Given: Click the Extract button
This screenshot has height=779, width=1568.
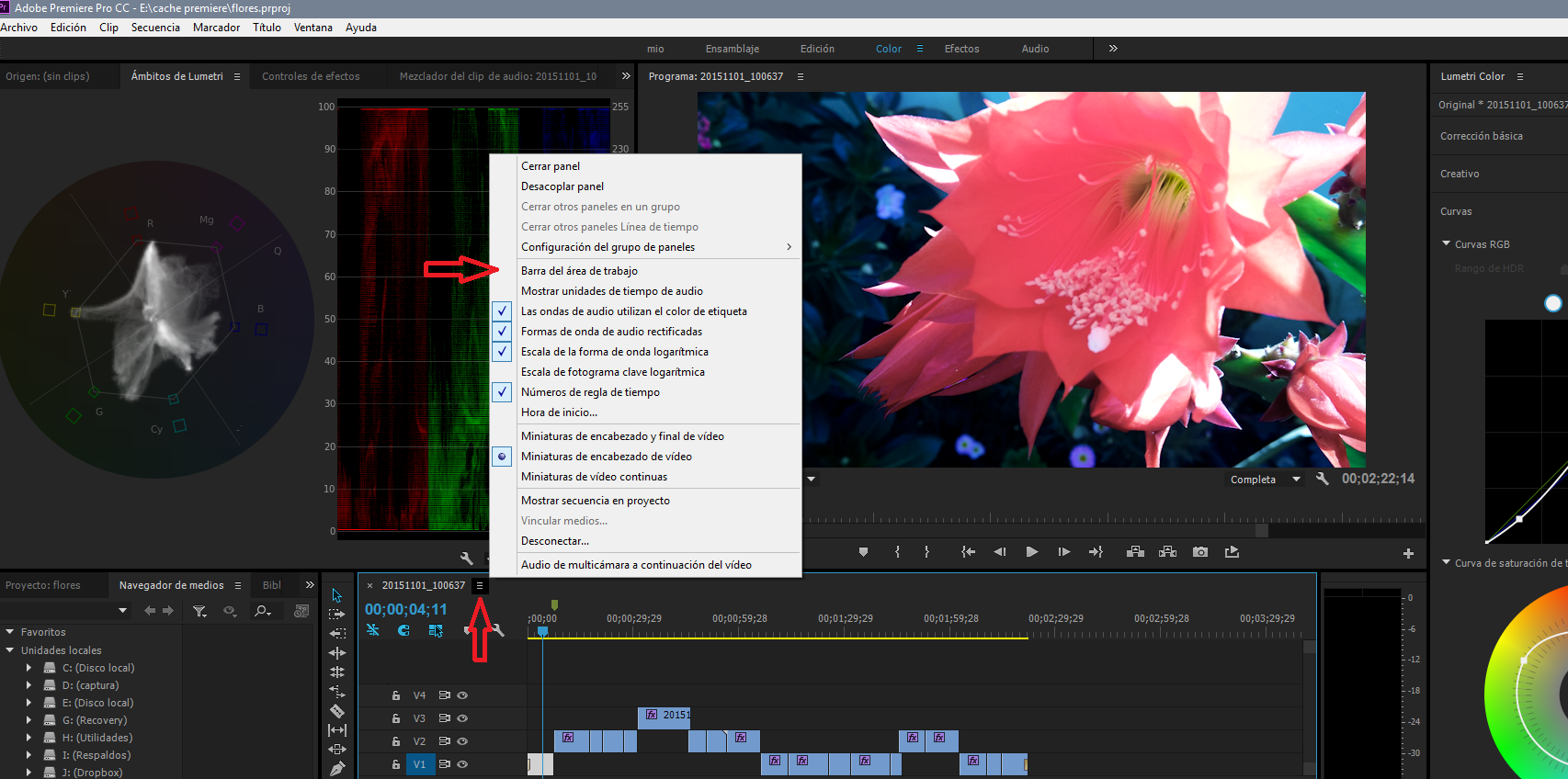Looking at the screenshot, I should pos(1167,552).
